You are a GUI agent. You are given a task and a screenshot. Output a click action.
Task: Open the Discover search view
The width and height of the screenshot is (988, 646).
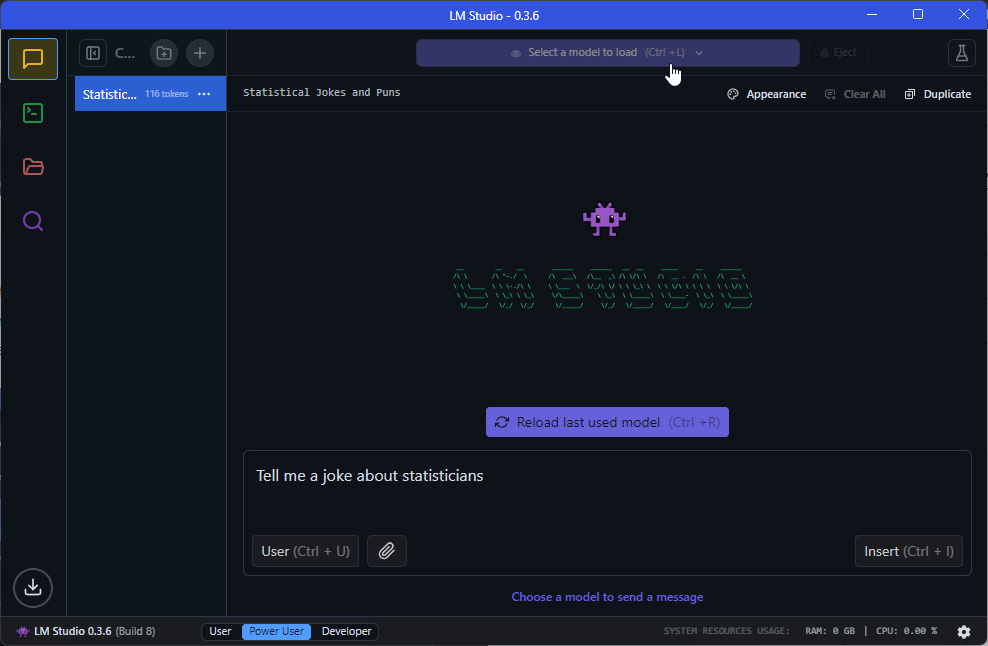point(33,221)
